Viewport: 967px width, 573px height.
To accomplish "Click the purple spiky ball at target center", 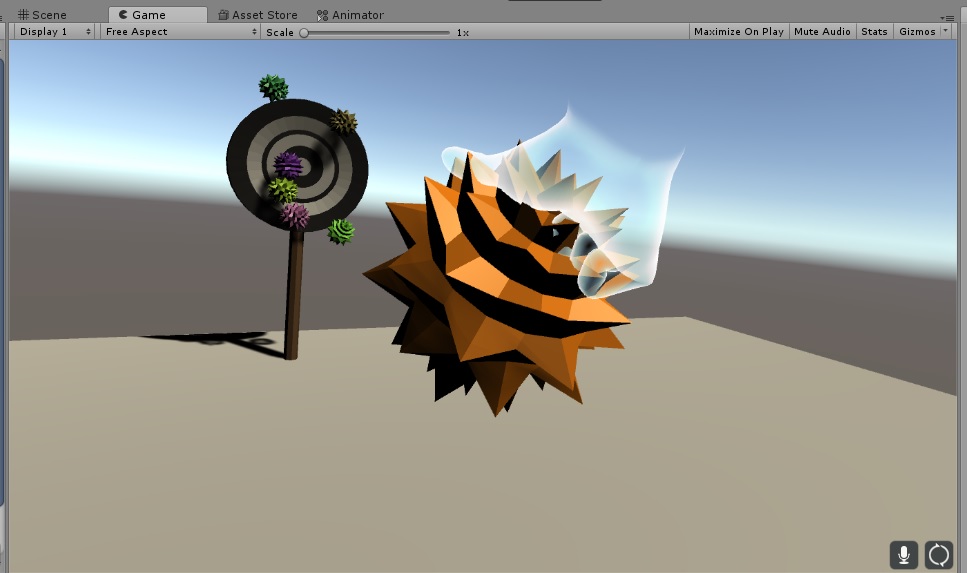I will point(288,164).
